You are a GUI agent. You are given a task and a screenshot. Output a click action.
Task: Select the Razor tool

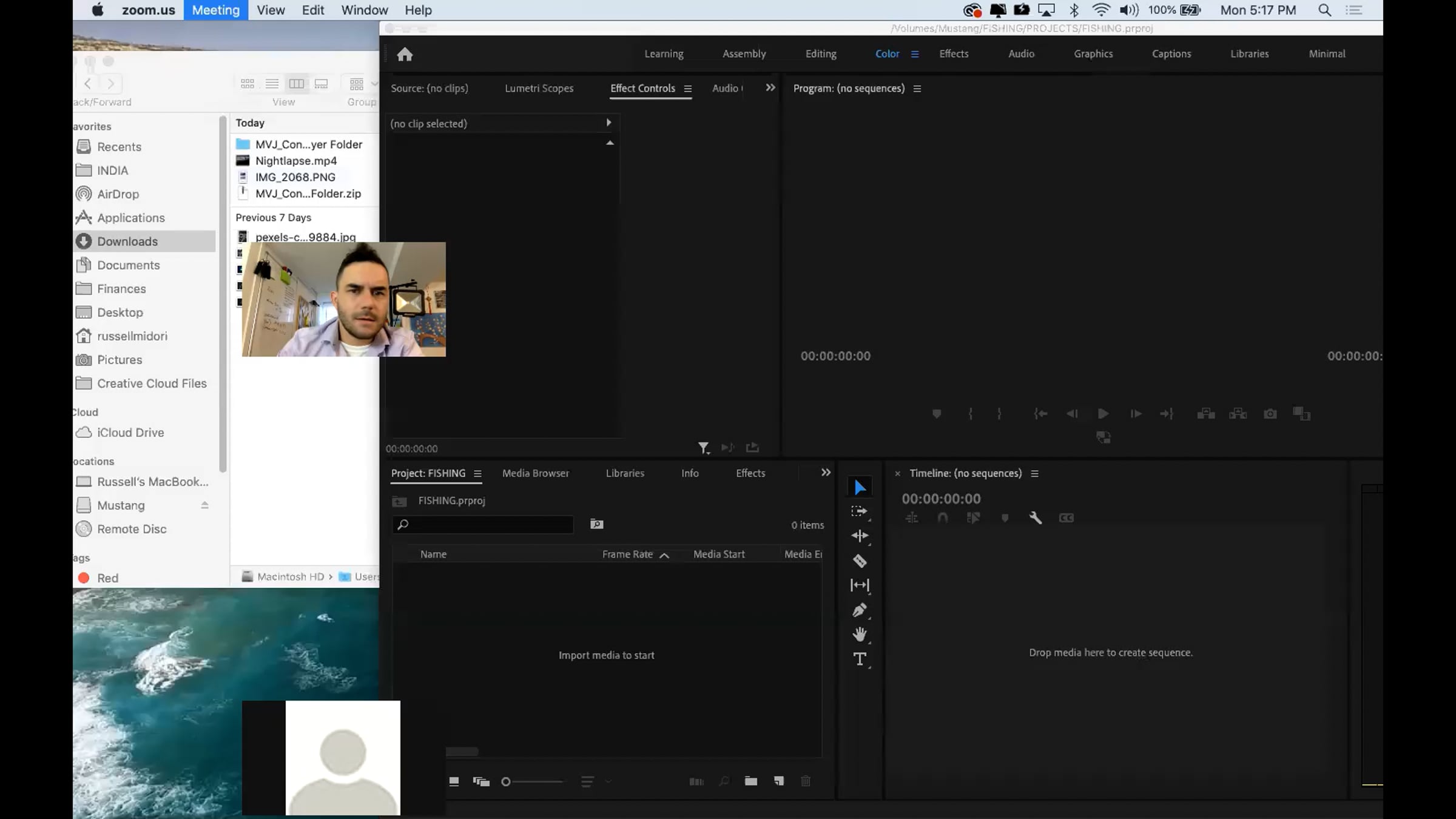[859, 561]
